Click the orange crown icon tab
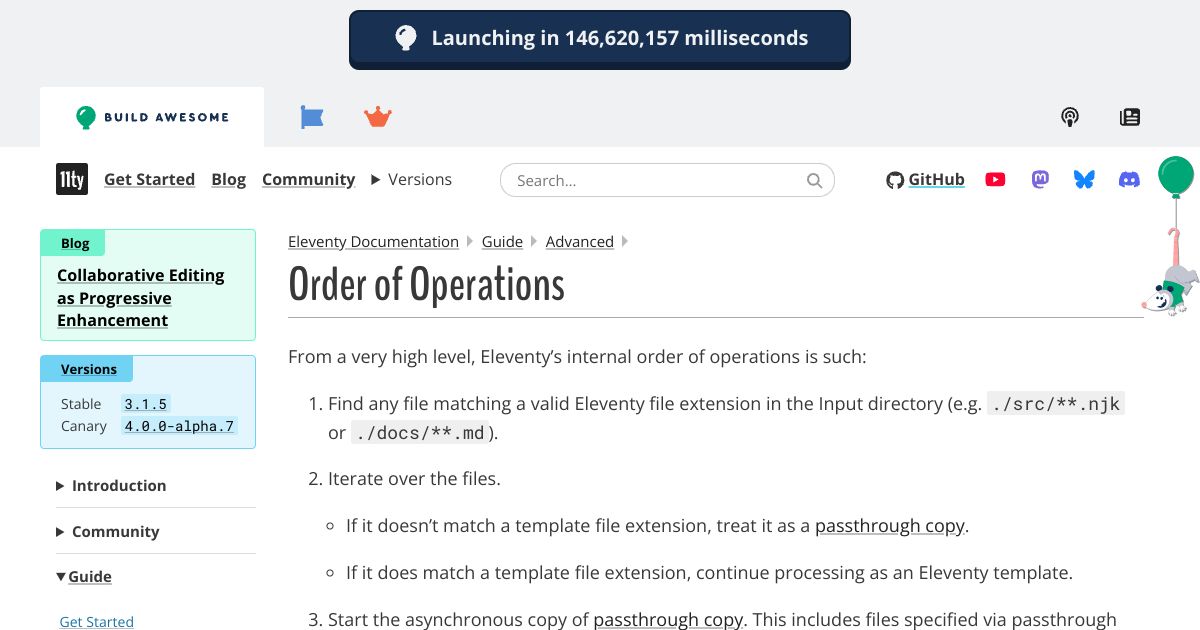The image size is (1200, 630). pyautogui.click(x=378, y=117)
